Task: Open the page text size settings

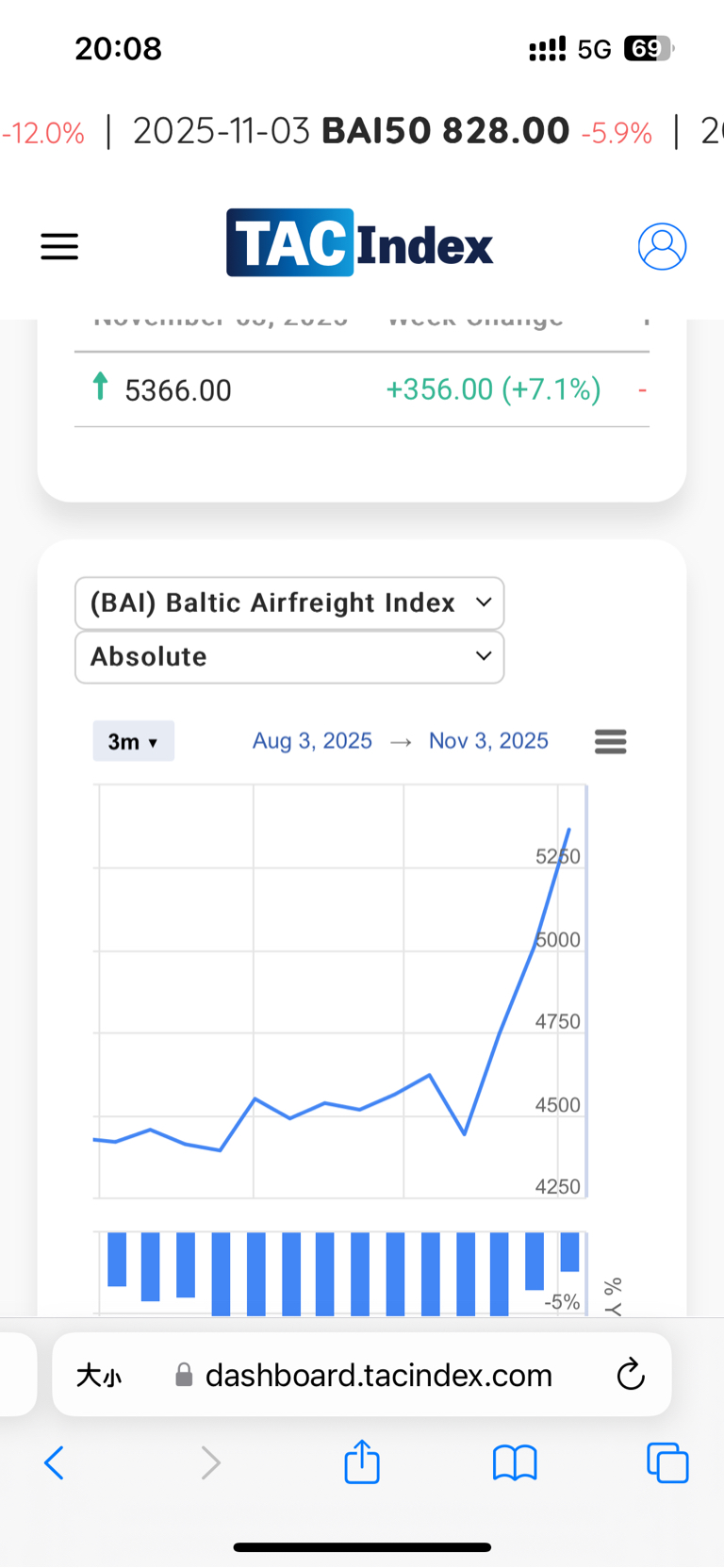Action: point(99,1376)
